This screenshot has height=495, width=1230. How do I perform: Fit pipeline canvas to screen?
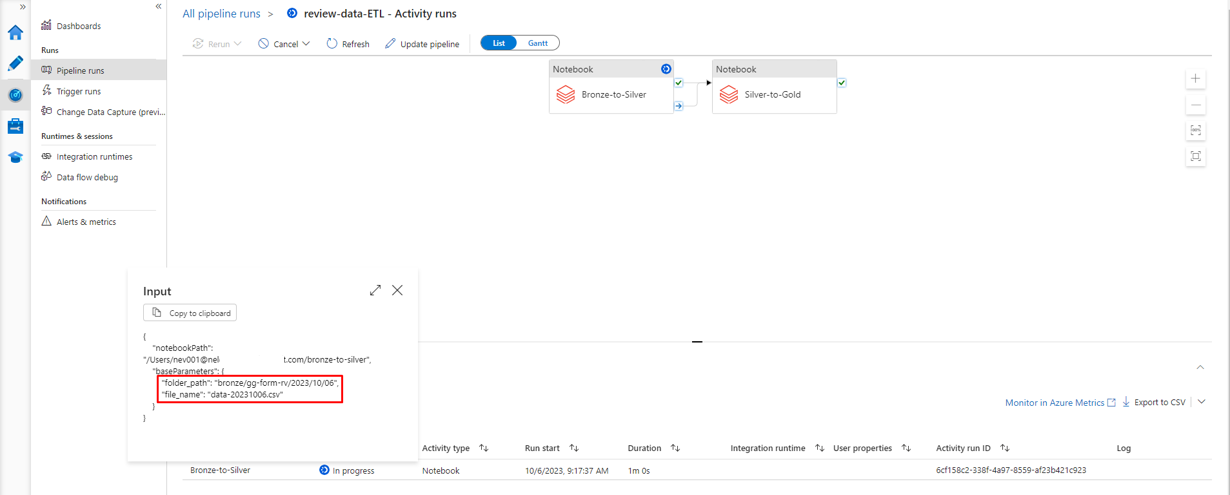(x=1196, y=156)
